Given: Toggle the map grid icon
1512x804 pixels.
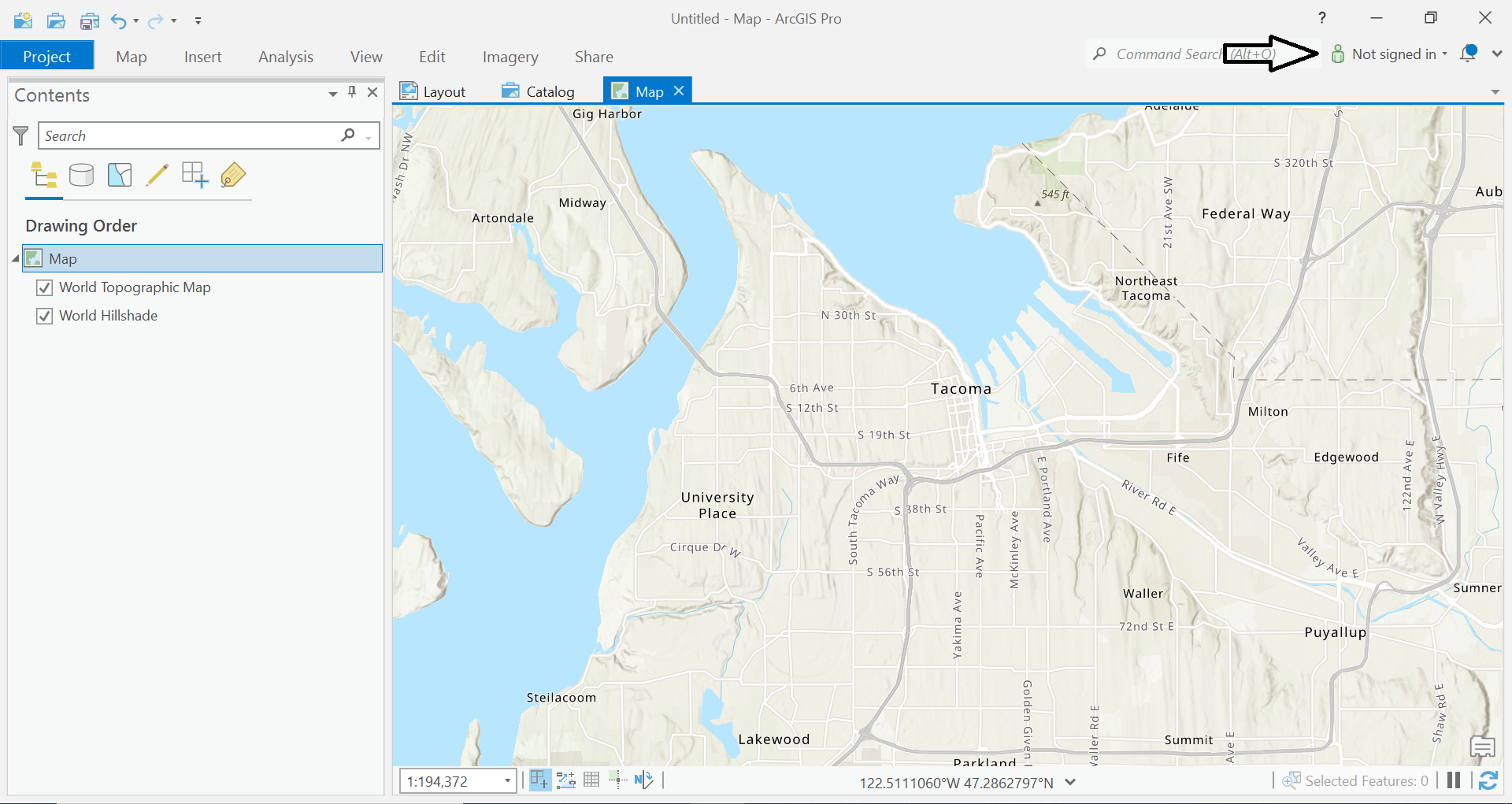Looking at the screenshot, I should [591, 780].
